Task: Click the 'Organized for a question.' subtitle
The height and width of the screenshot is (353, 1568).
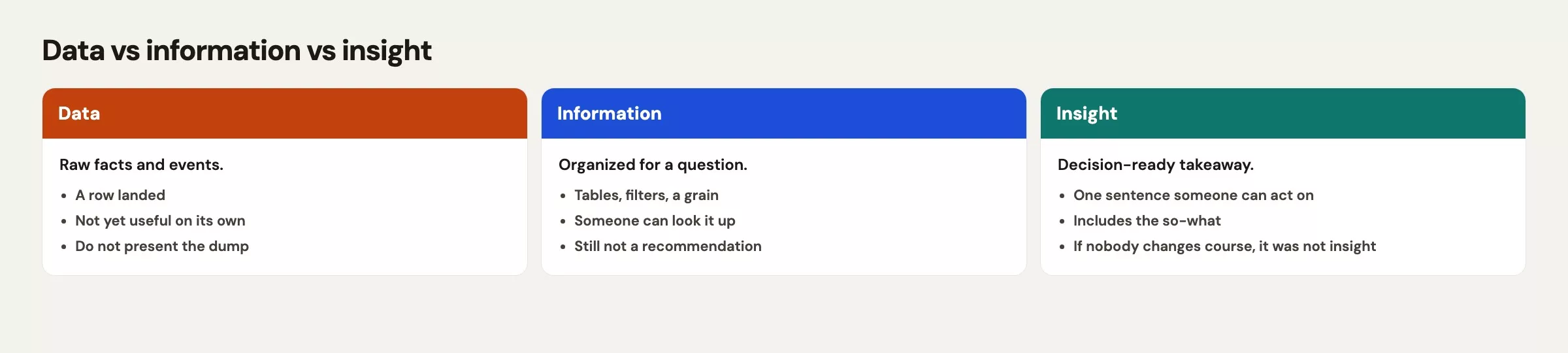Action: click(653, 165)
